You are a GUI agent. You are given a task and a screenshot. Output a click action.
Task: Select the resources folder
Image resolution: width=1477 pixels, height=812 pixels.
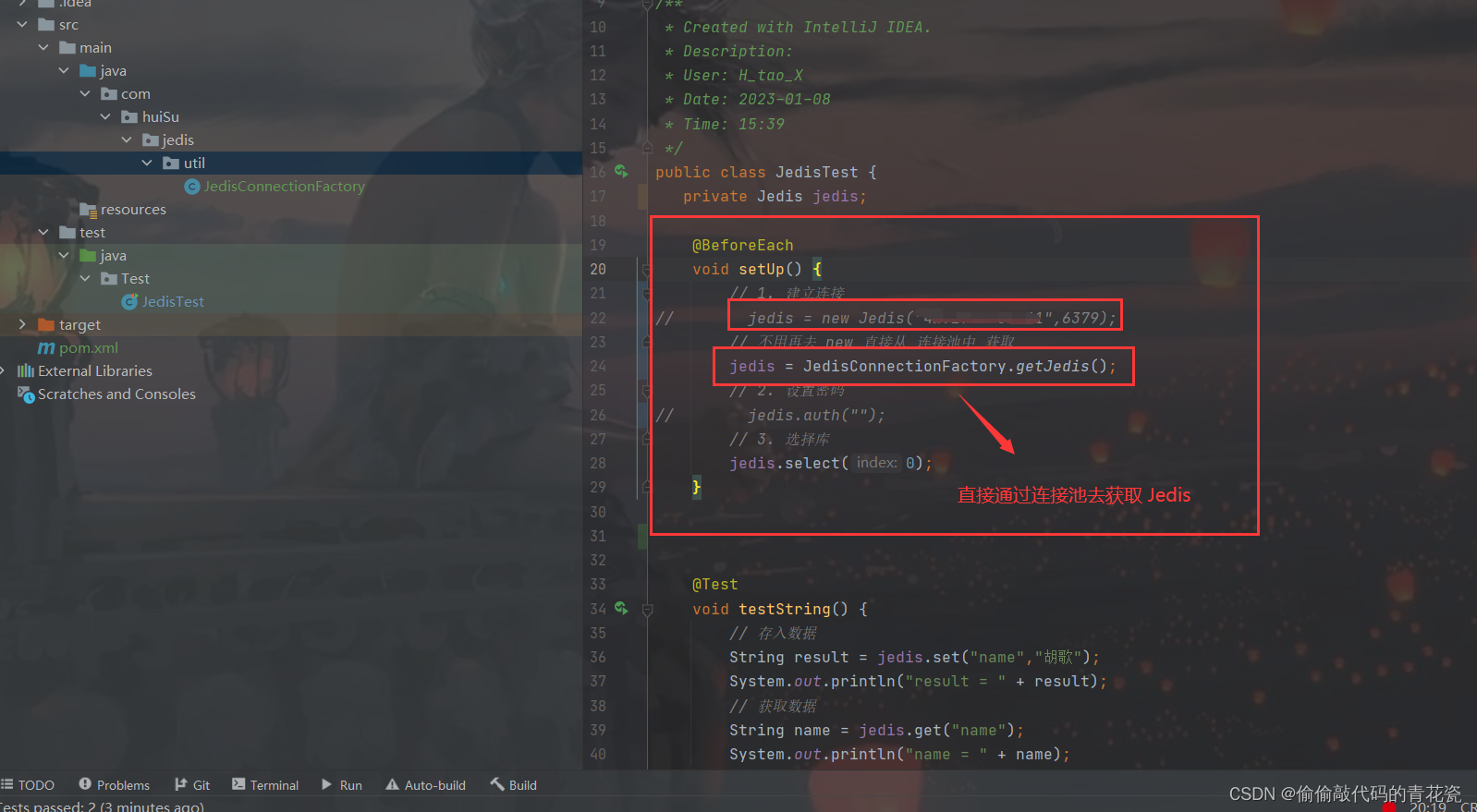pyautogui.click(x=133, y=210)
